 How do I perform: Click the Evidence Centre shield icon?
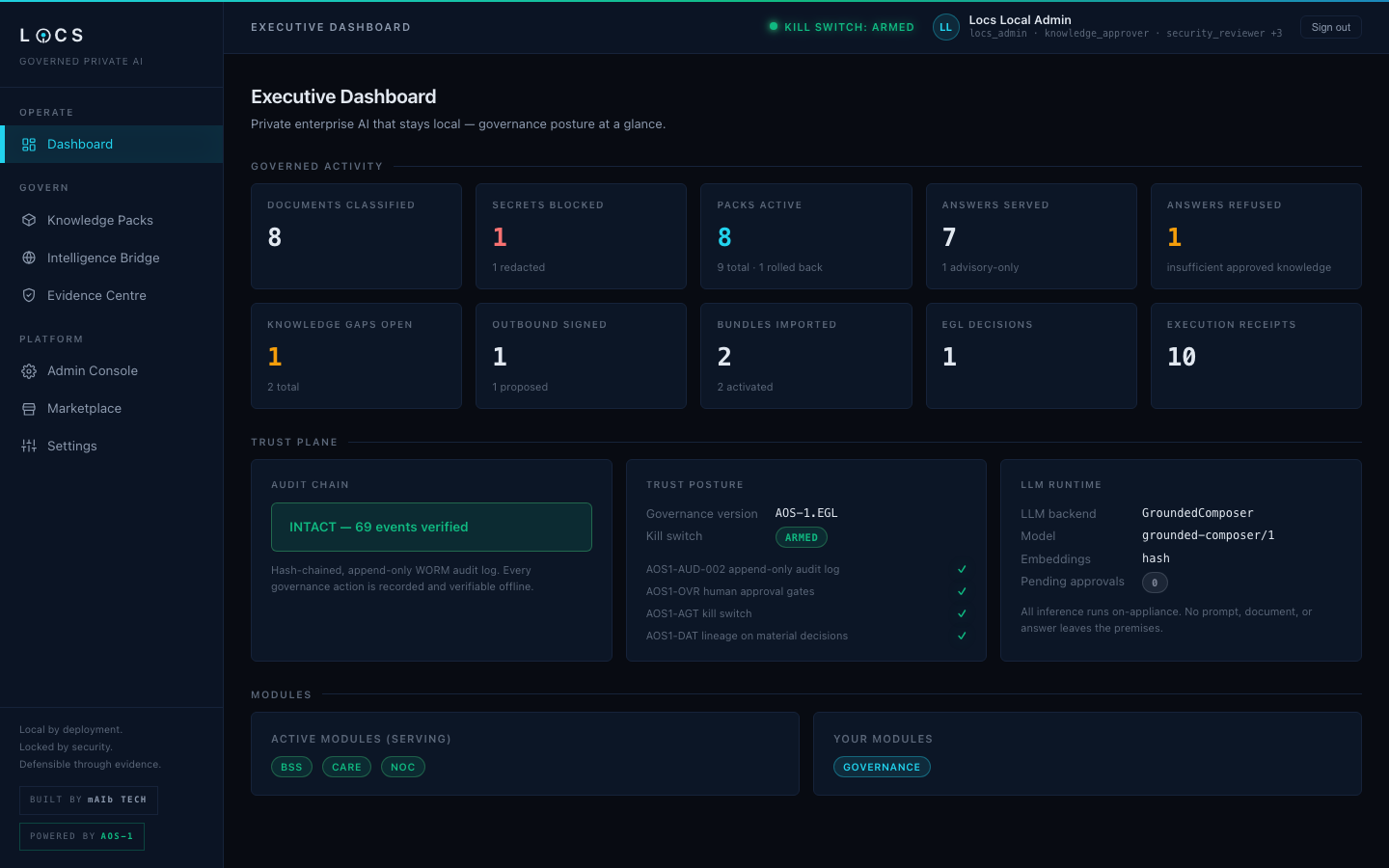tap(29, 295)
